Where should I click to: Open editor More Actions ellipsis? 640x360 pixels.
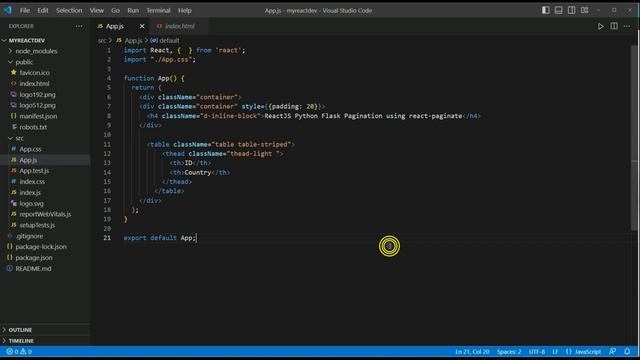click(627, 26)
